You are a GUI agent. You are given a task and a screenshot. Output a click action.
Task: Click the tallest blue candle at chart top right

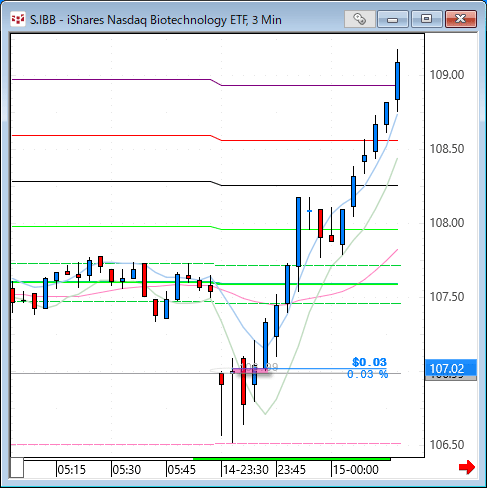(x=397, y=81)
